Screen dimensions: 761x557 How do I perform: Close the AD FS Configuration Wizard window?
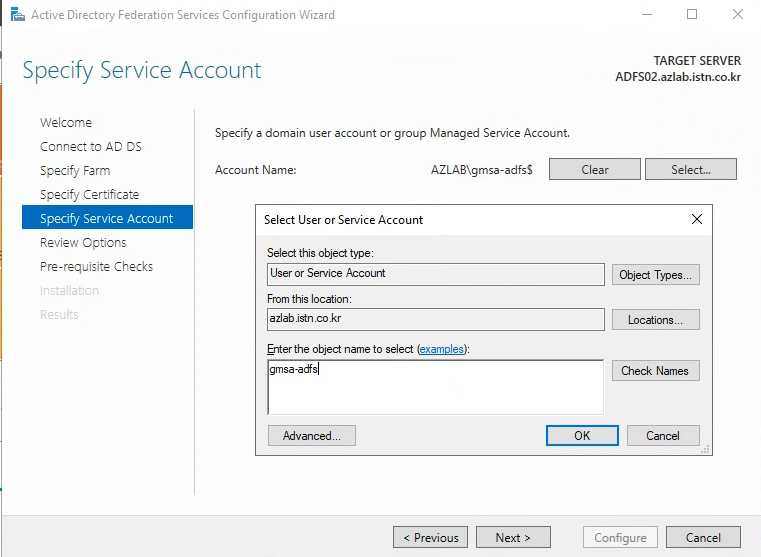tap(738, 15)
